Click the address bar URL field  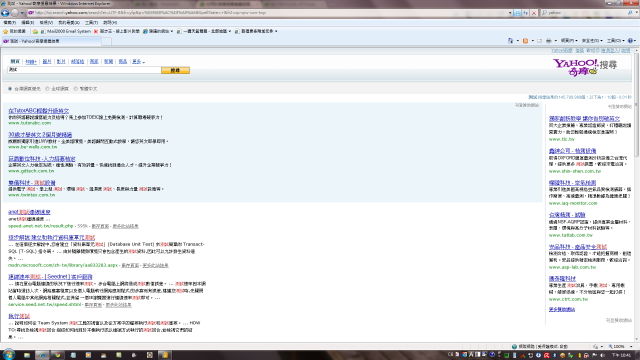tap(267, 13)
